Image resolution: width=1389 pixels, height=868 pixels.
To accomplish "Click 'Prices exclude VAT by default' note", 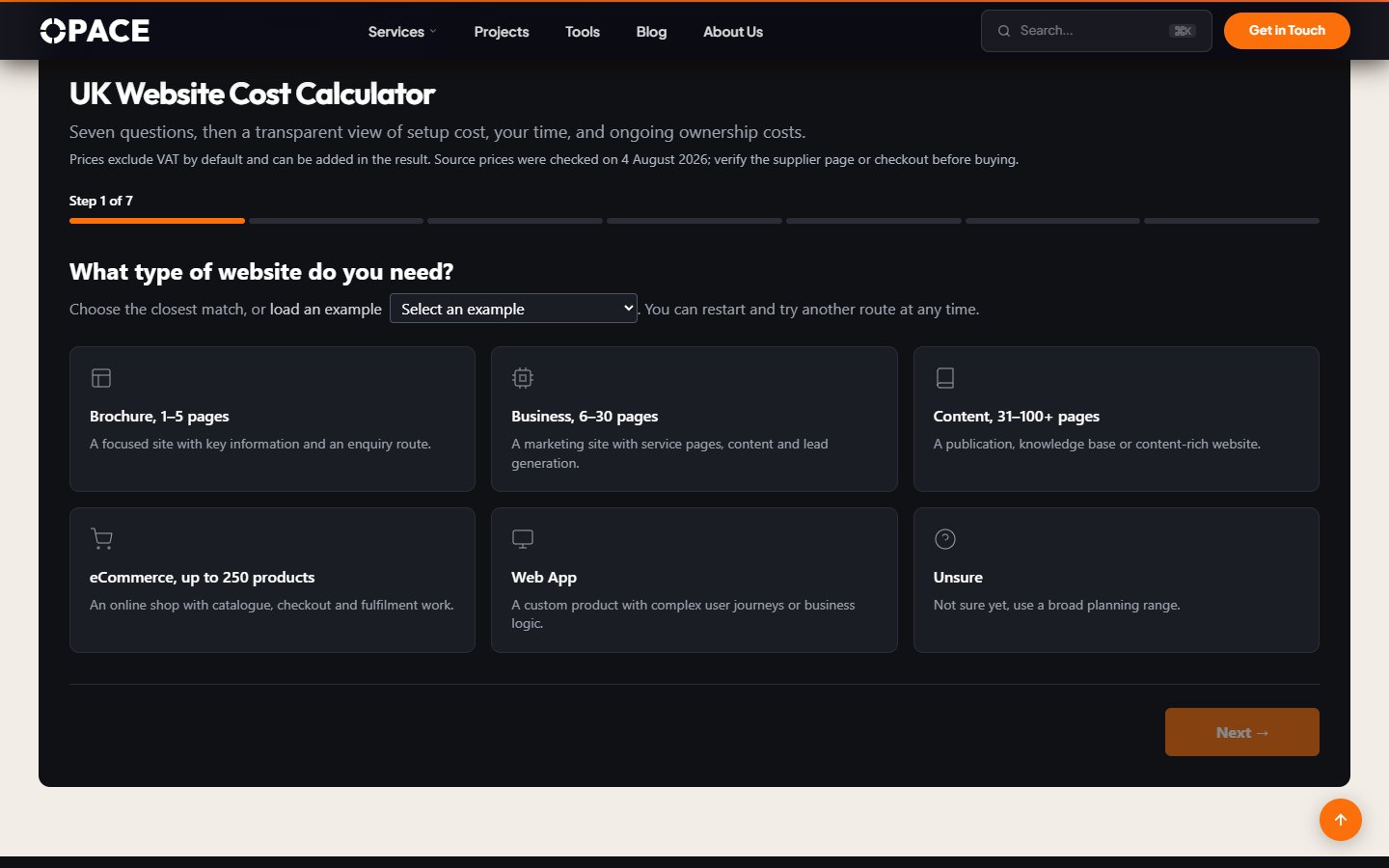I will click(x=544, y=159).
